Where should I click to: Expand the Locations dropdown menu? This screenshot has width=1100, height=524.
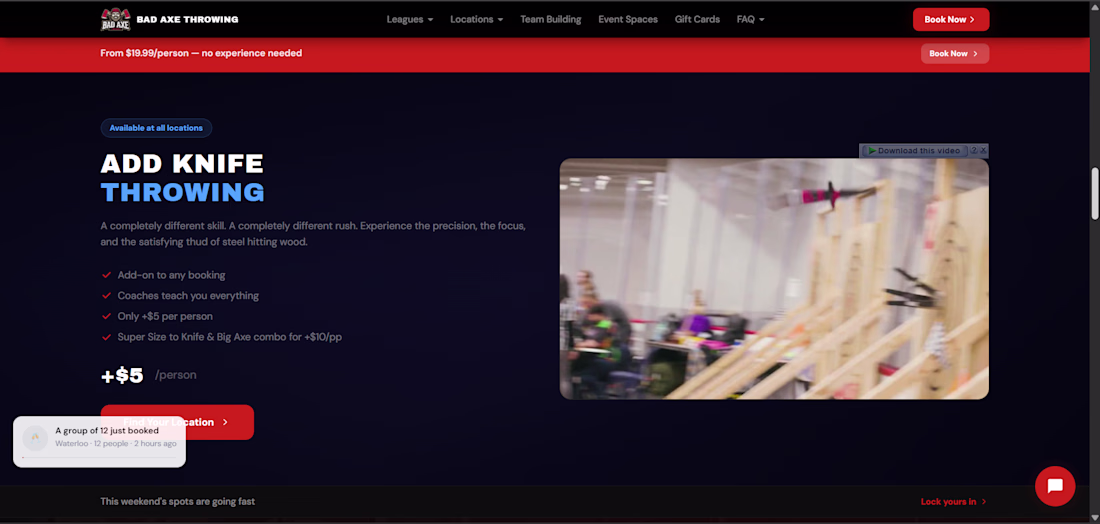476,20
